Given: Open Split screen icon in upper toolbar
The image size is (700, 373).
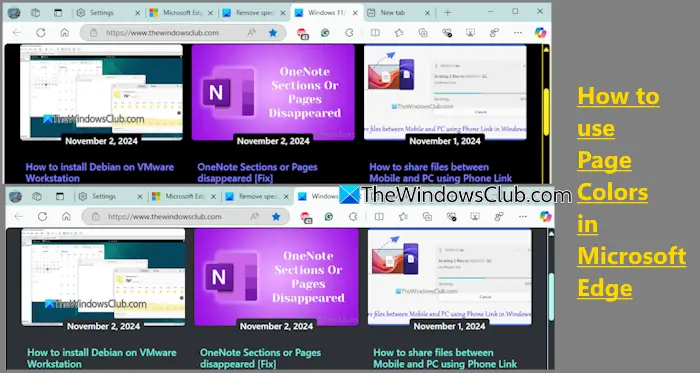Looking at the screenshot, I should tap(375, 33).
